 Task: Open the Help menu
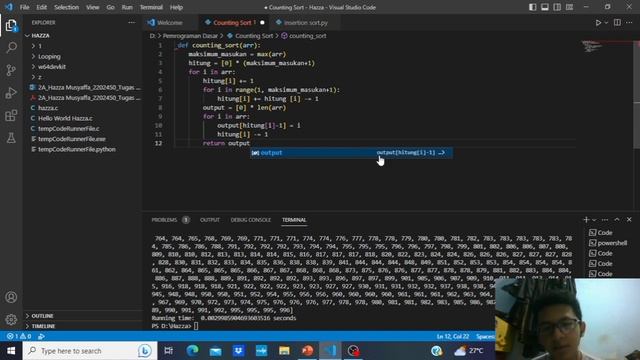click(176, 7)
